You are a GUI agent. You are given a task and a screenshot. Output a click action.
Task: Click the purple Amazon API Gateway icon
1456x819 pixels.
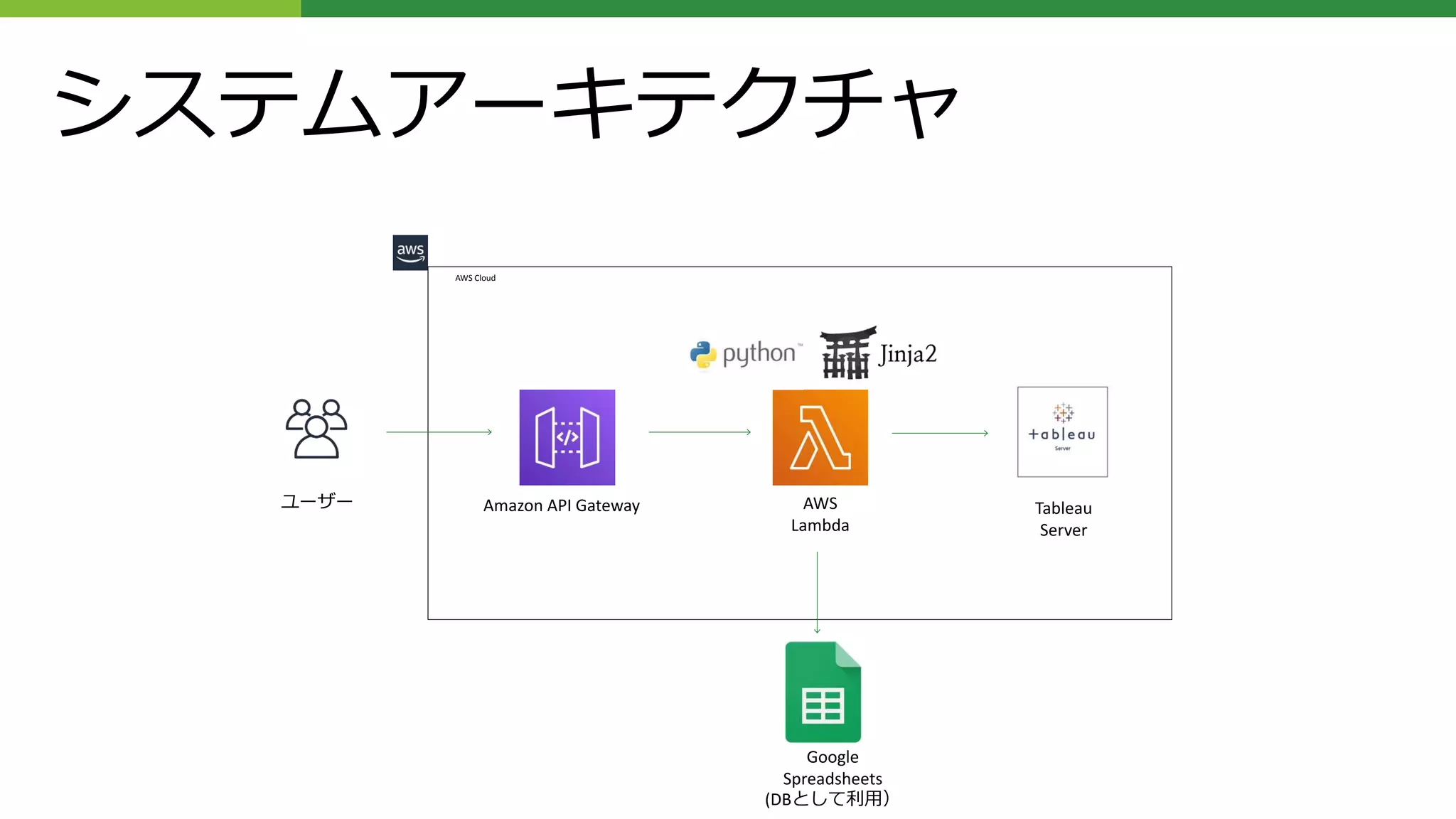(567, 437)
